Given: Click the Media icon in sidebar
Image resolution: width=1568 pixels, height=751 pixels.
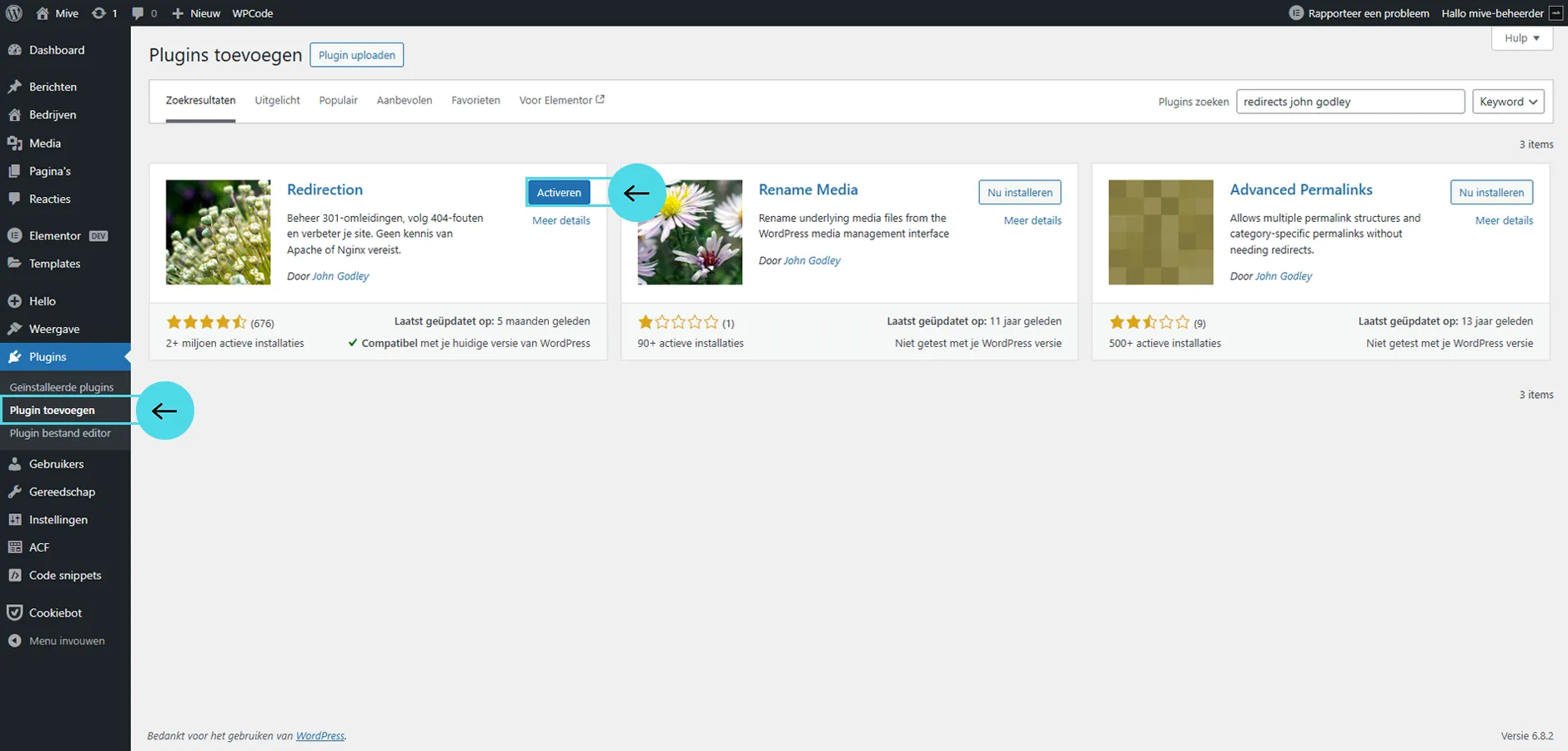Looking at the screenshot, I should point(14,144).
